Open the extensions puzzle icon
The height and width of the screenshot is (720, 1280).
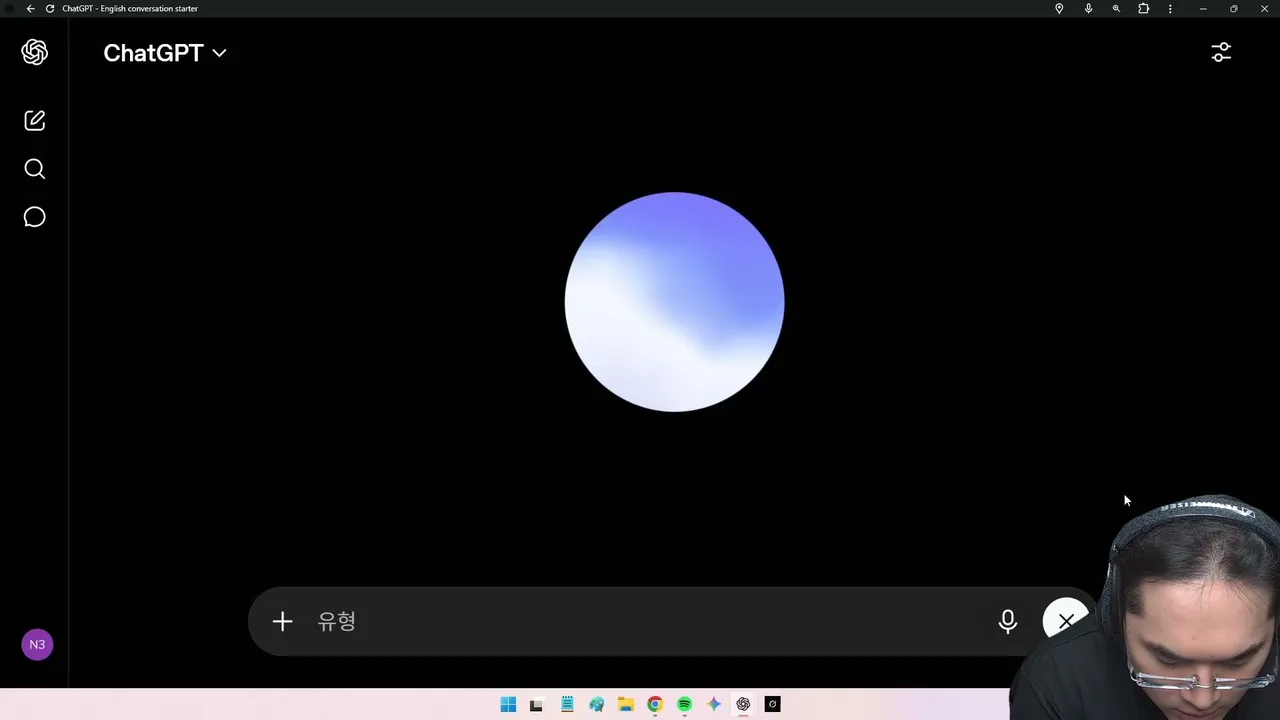1144,8
